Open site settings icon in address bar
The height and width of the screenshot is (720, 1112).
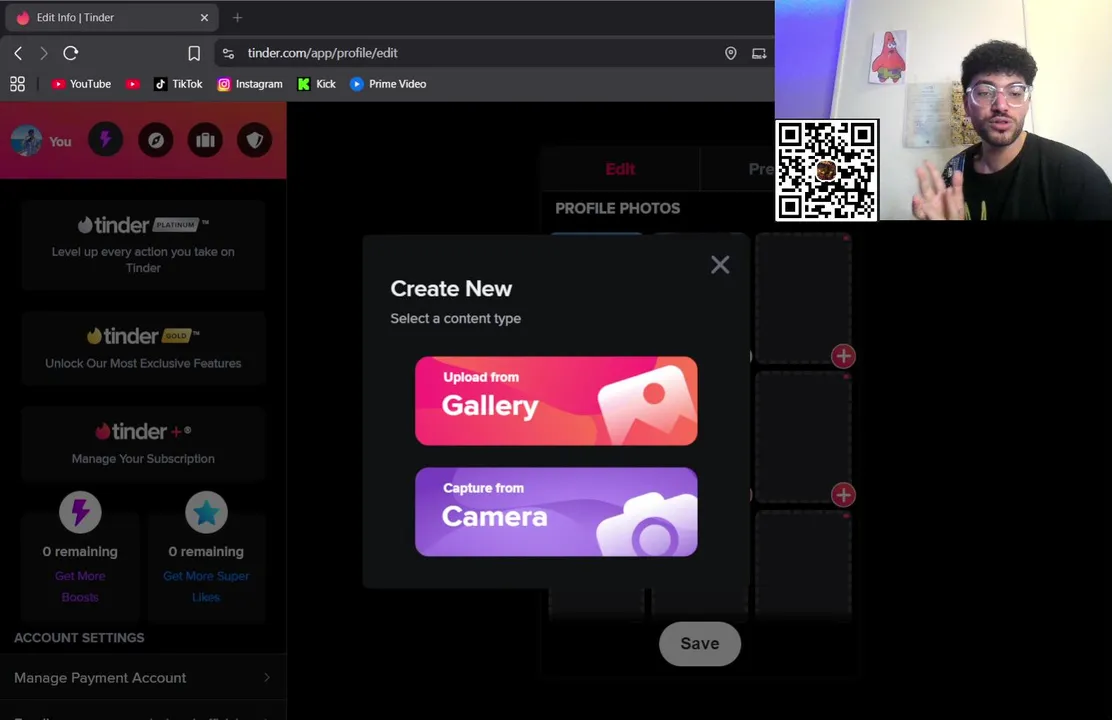pyautogui.click(x=228, y=53)
